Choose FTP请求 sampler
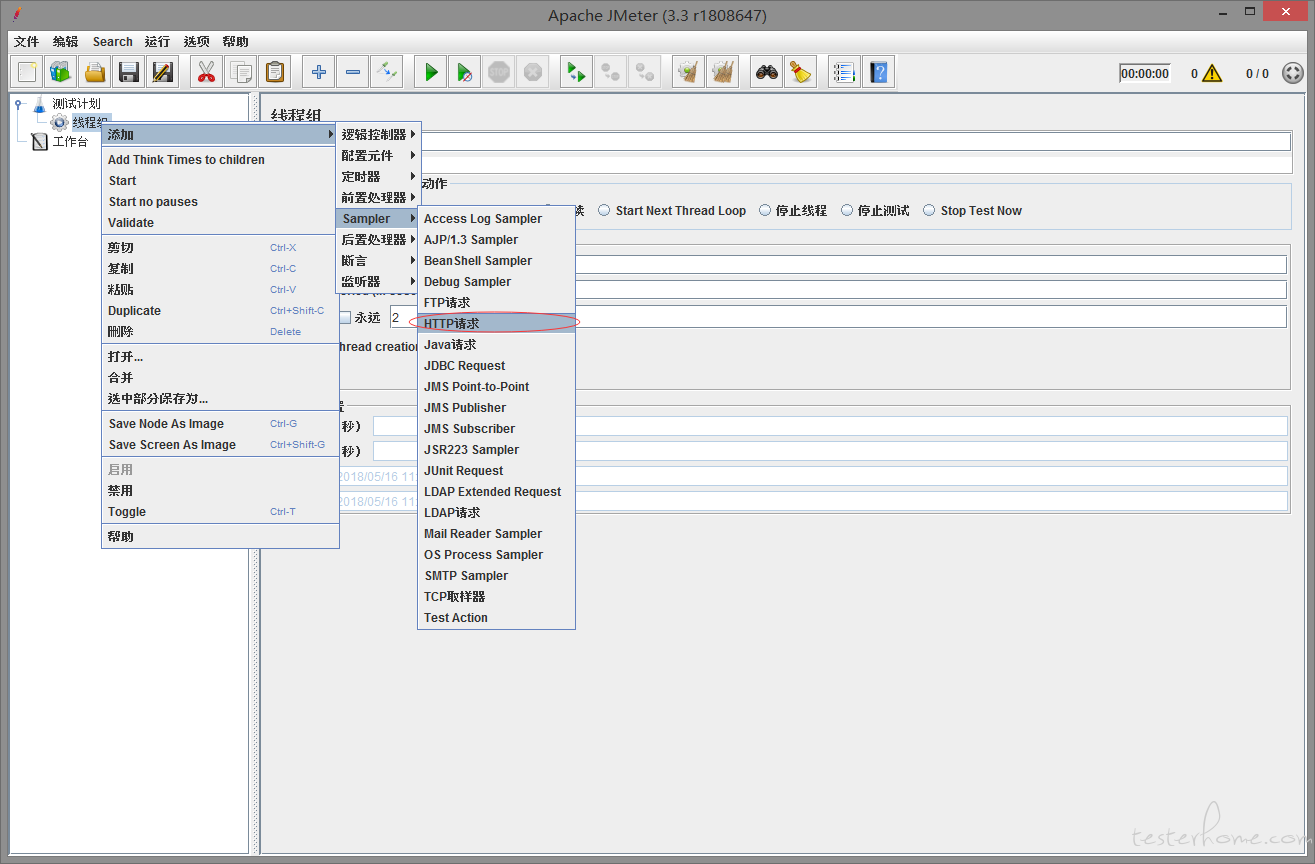Screen dimensions: 1315x864 coord(496,303)
